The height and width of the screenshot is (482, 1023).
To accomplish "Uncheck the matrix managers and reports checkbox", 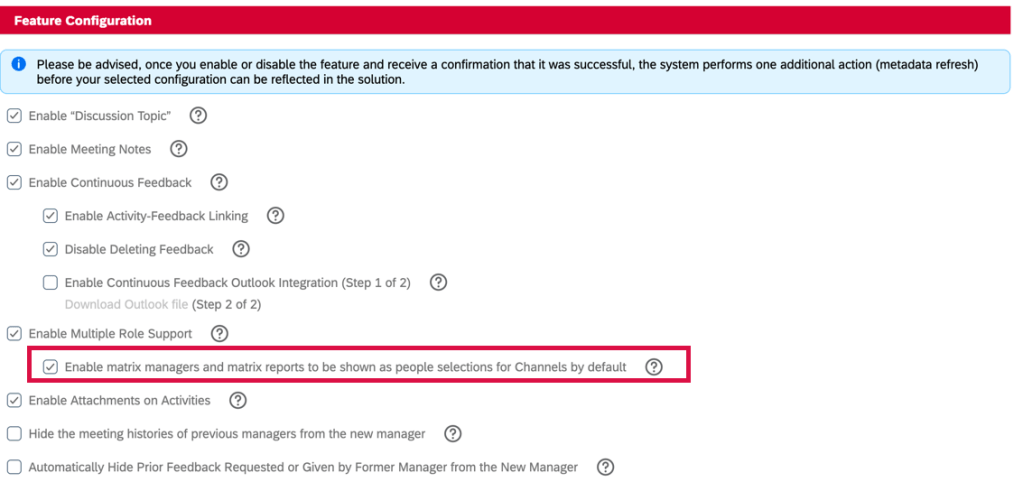I will click(50, 367).
